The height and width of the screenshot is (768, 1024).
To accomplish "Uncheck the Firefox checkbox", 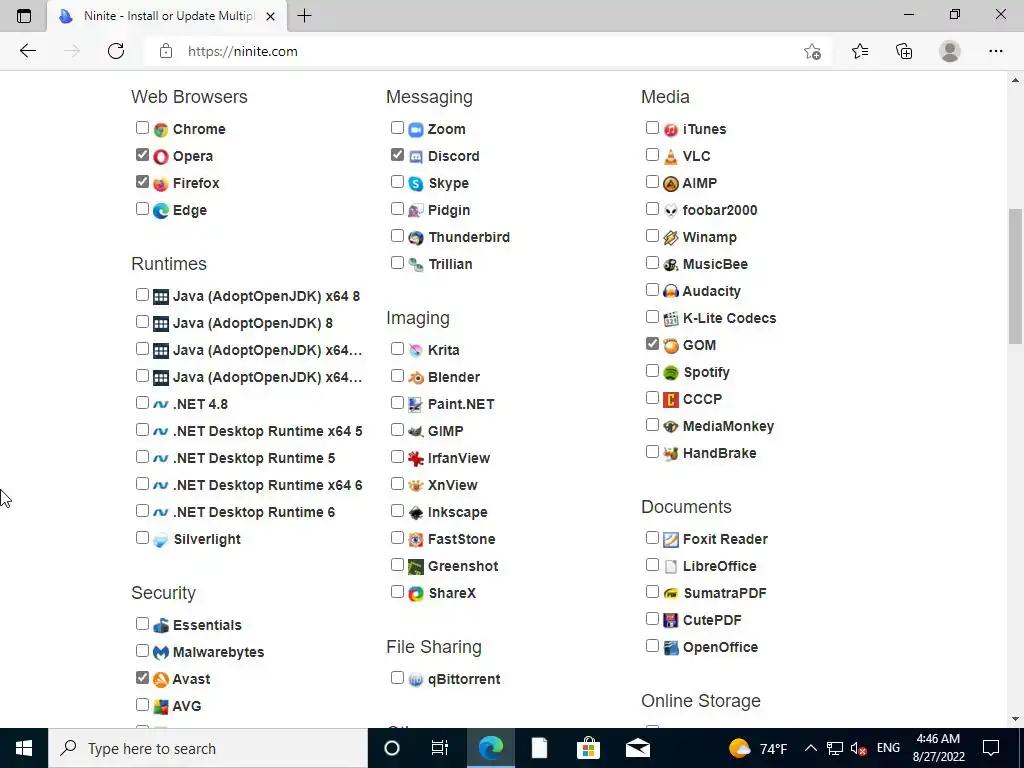I will click(142, 181).
